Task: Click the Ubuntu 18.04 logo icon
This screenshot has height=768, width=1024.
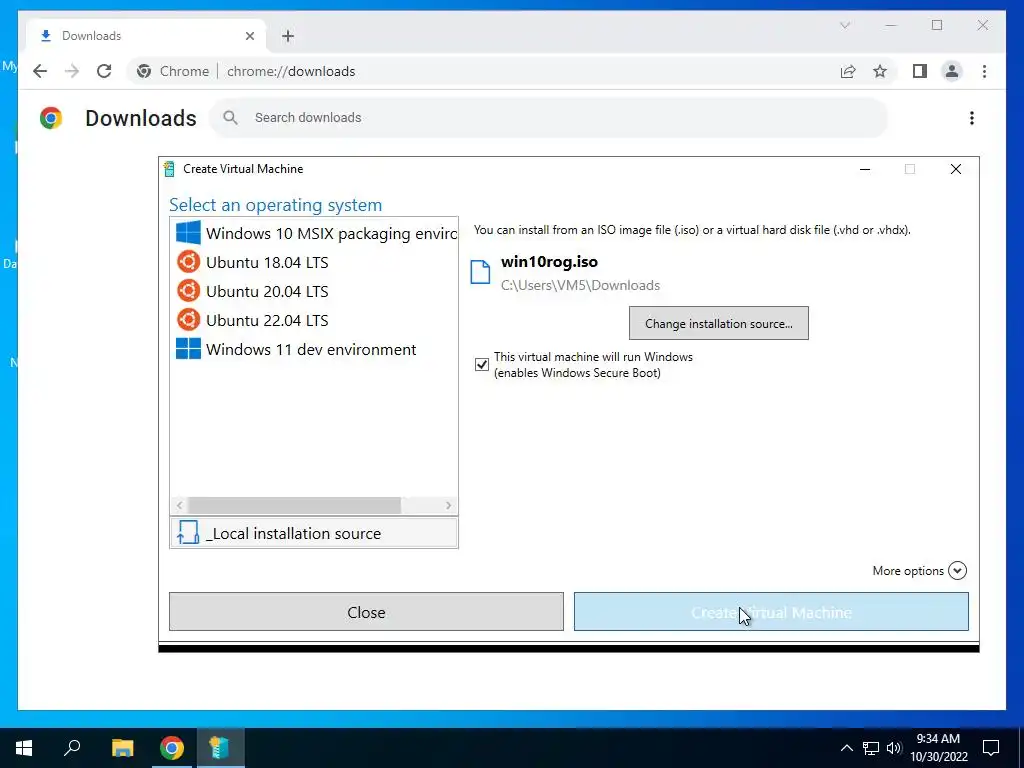Action: click(188, 262)
